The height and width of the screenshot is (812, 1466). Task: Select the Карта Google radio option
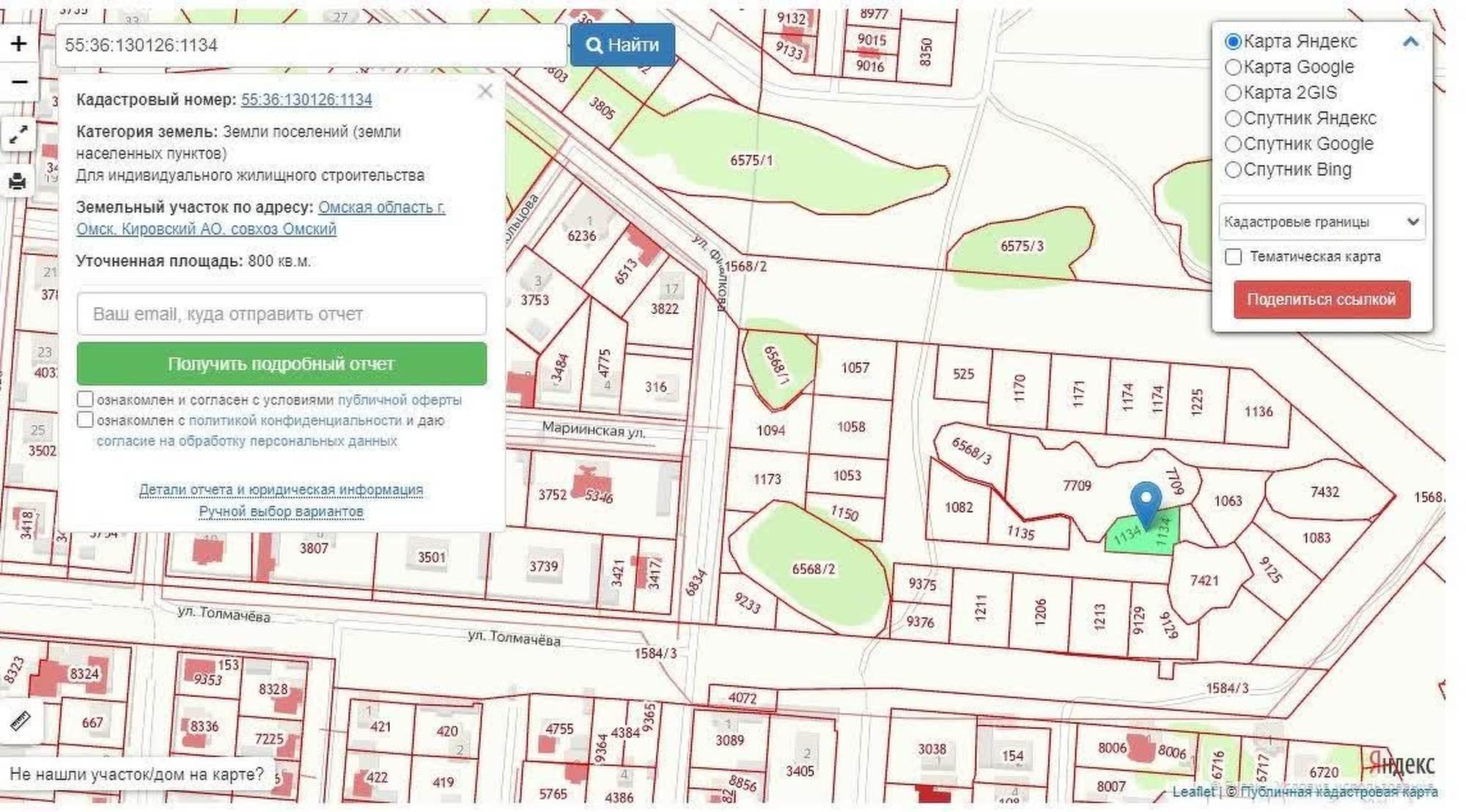1234,67
